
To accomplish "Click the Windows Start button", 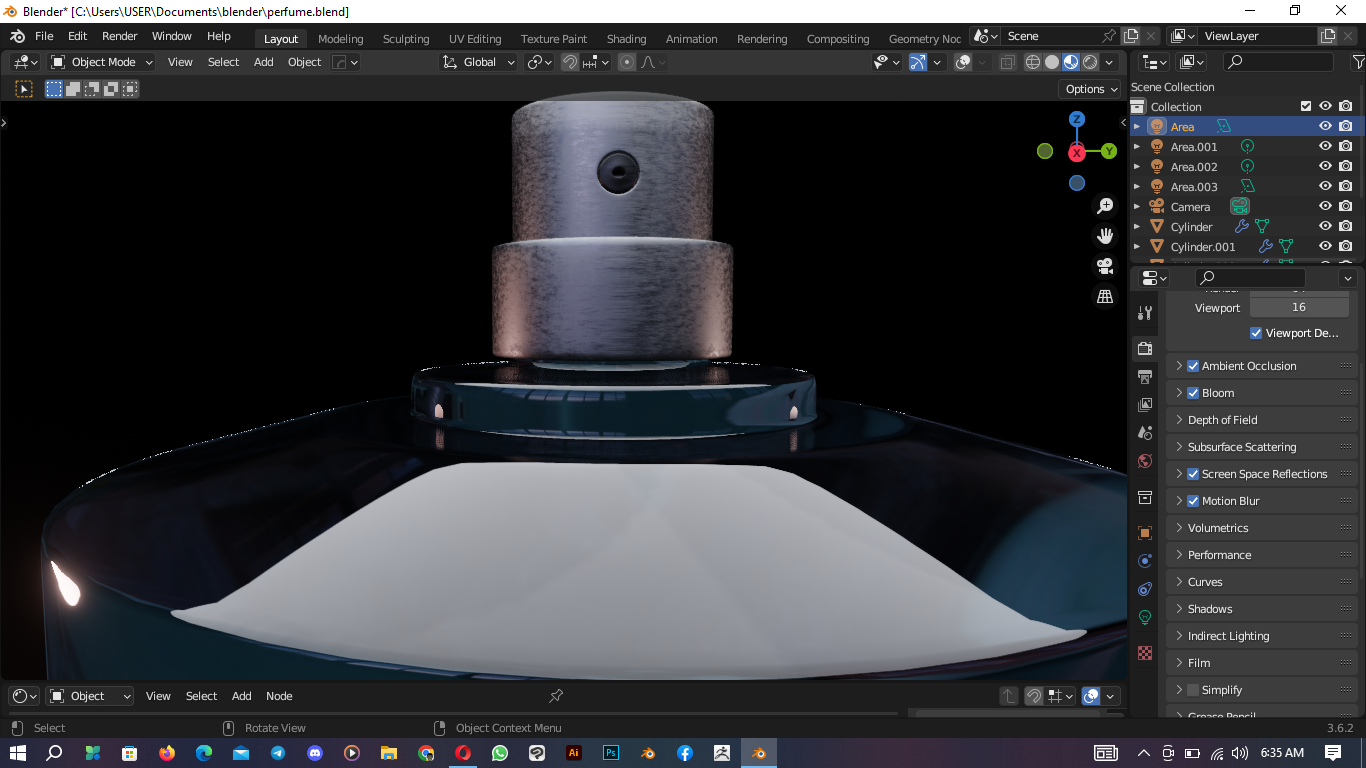I will pyautogui.click(x=18, y=753).
